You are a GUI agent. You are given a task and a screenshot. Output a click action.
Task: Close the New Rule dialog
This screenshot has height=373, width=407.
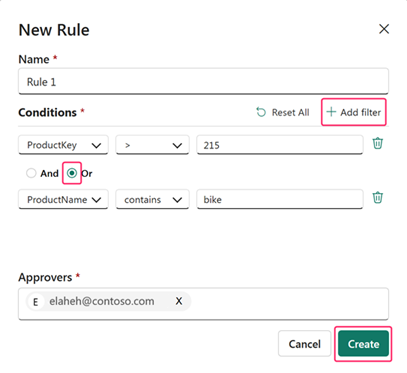[384, 29]
